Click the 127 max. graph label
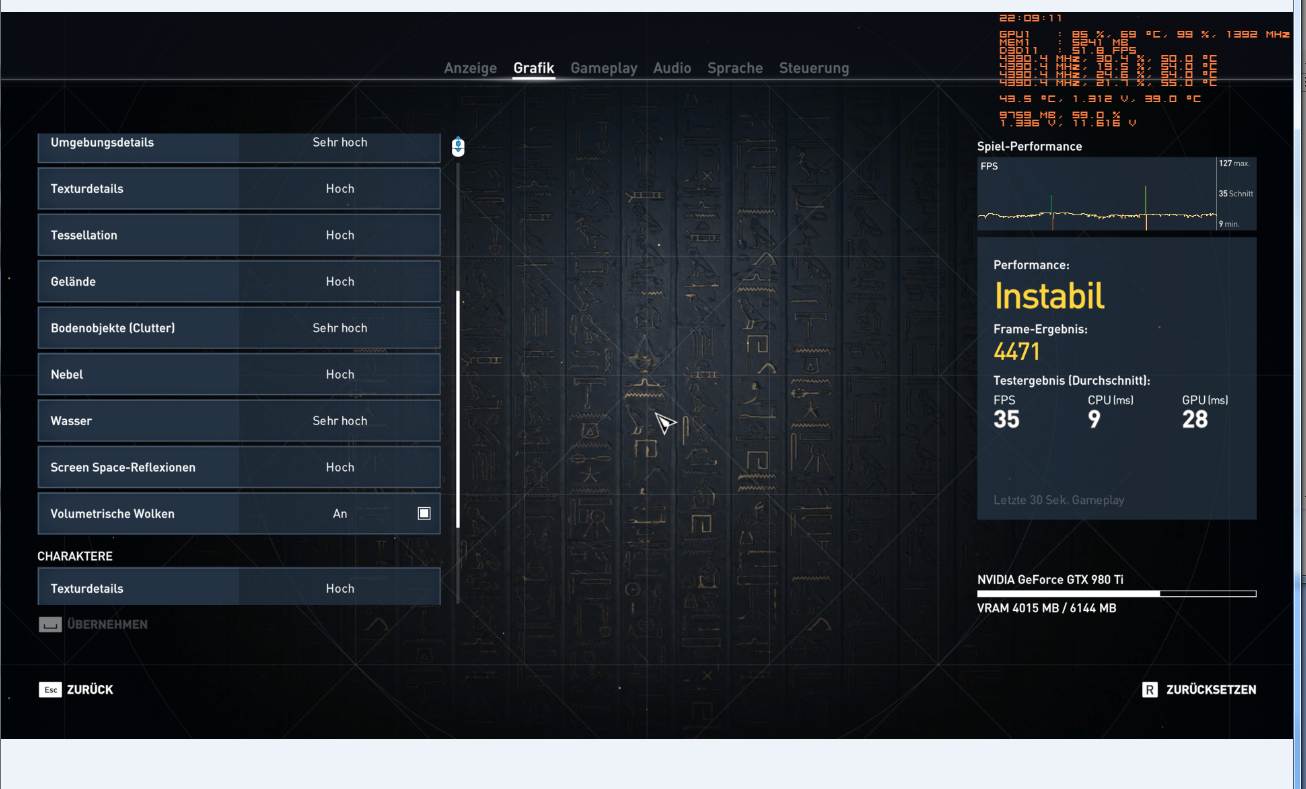Viewport: 1306px width, 789px height. click(x=1234, y=163)
